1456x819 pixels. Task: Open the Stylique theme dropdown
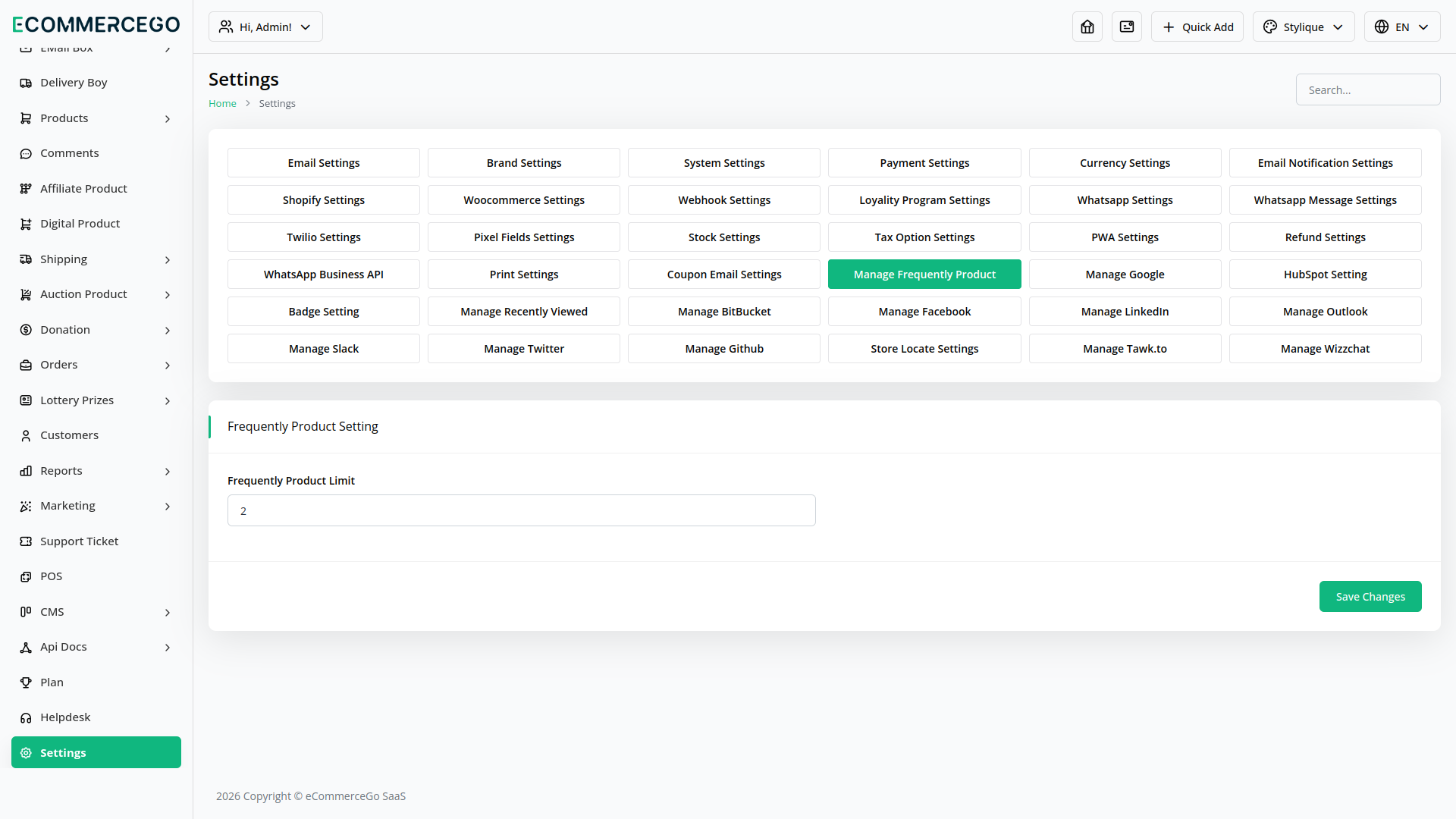(x=1304, y=27)
